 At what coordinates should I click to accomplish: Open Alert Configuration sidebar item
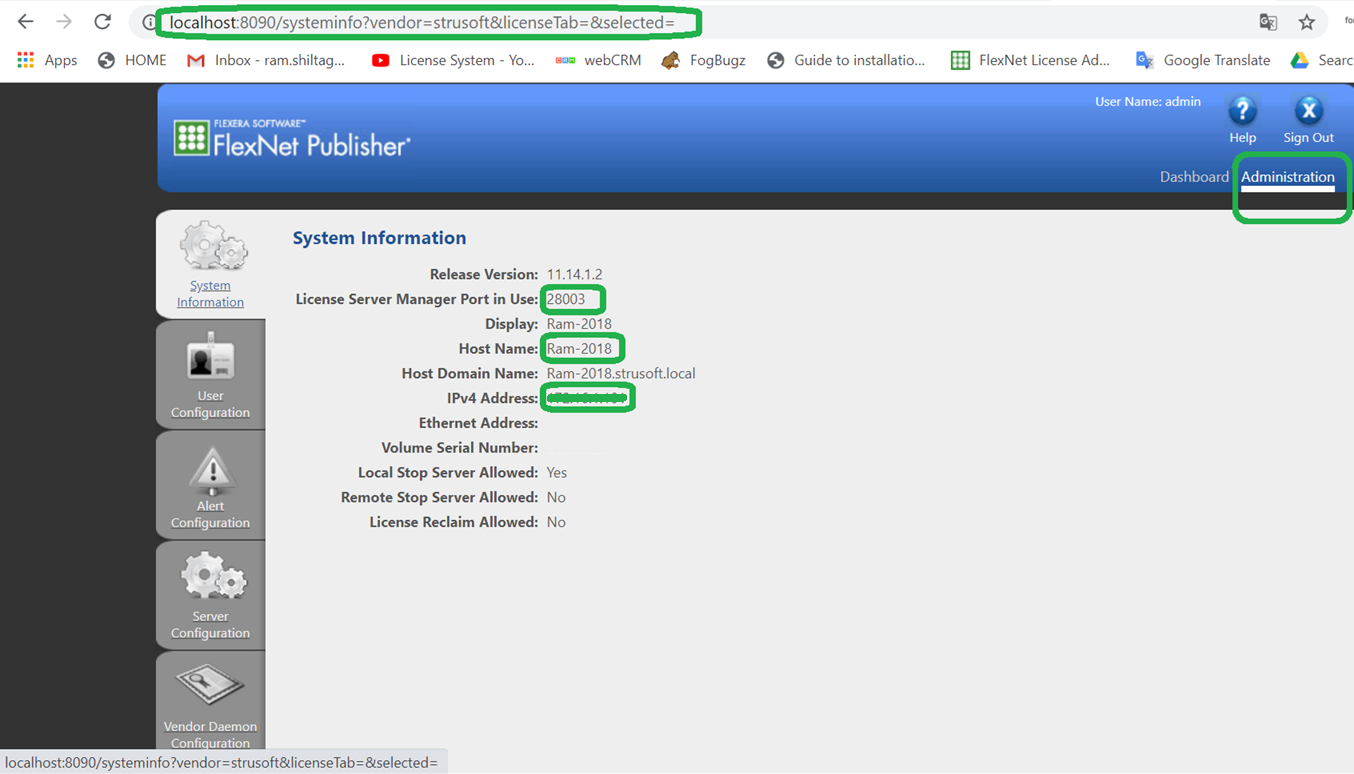point(210,486)
